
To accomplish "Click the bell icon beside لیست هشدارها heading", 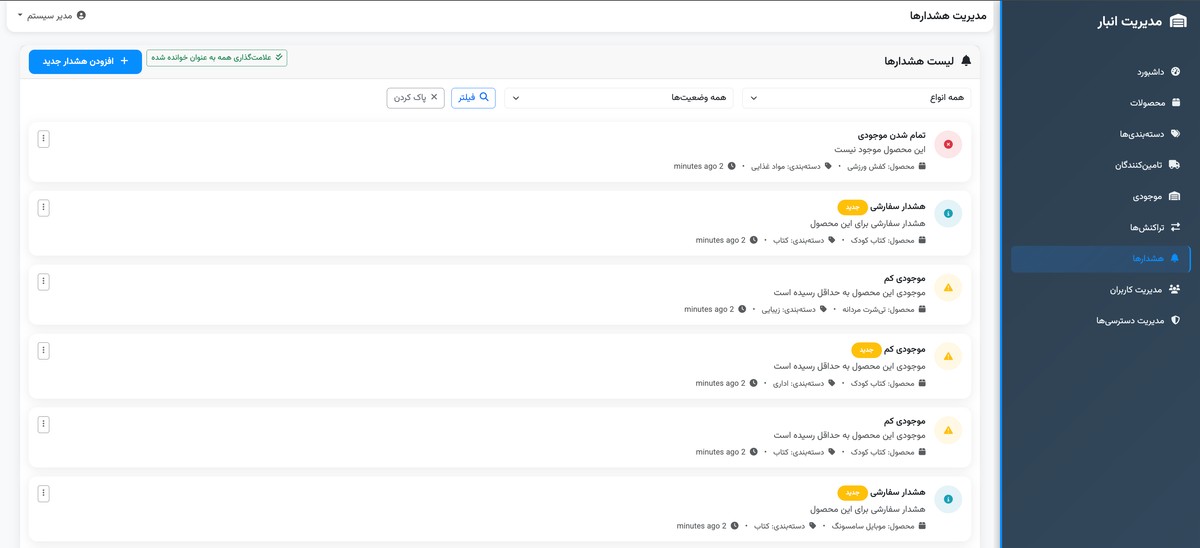I will click(x=965, y=61).
